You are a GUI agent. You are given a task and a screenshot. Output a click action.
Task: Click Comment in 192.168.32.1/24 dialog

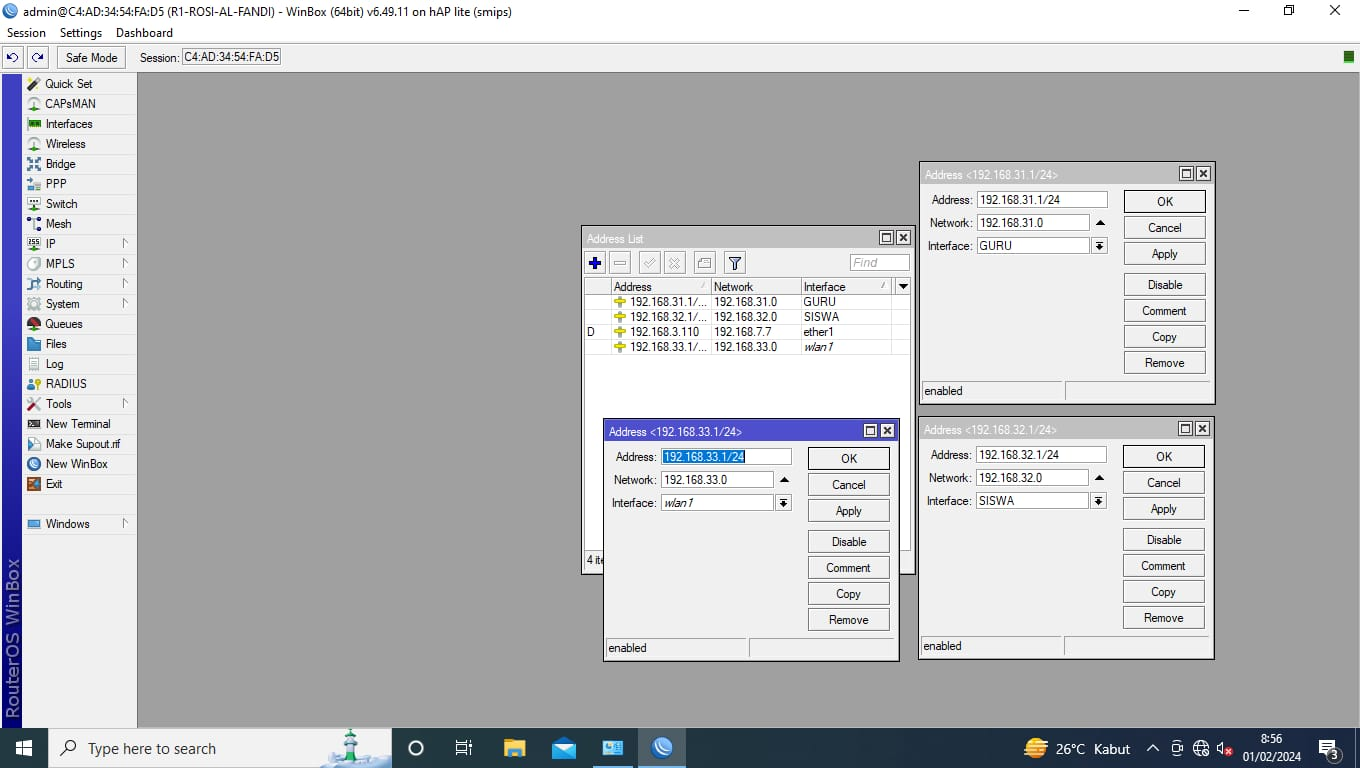[1164, 566]
